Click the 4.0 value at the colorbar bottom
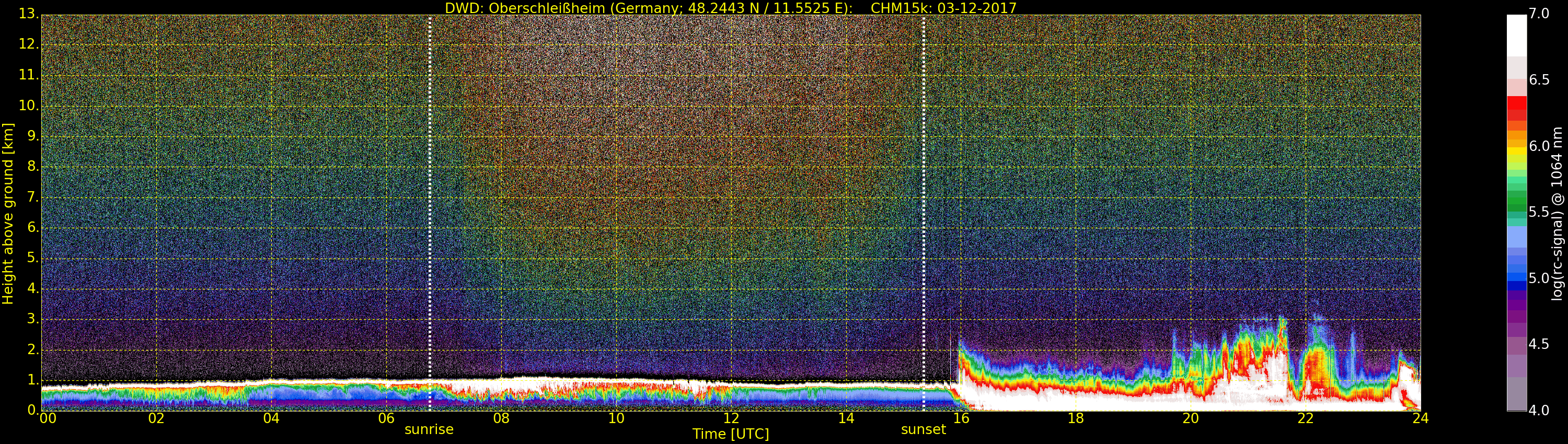Screen dimensions: 1568x444 [x=1539, y=411]
